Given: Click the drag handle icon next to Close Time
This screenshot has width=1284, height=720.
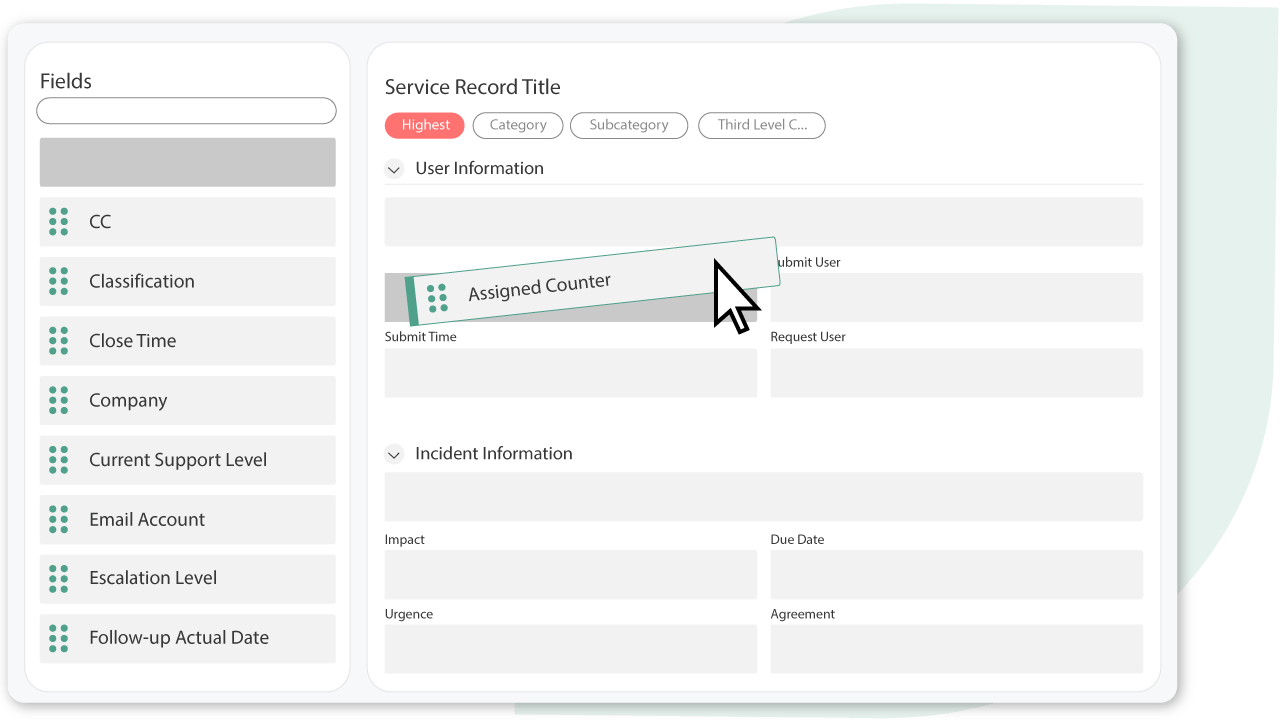Looking at the screenshot, I should coord(59,341).
